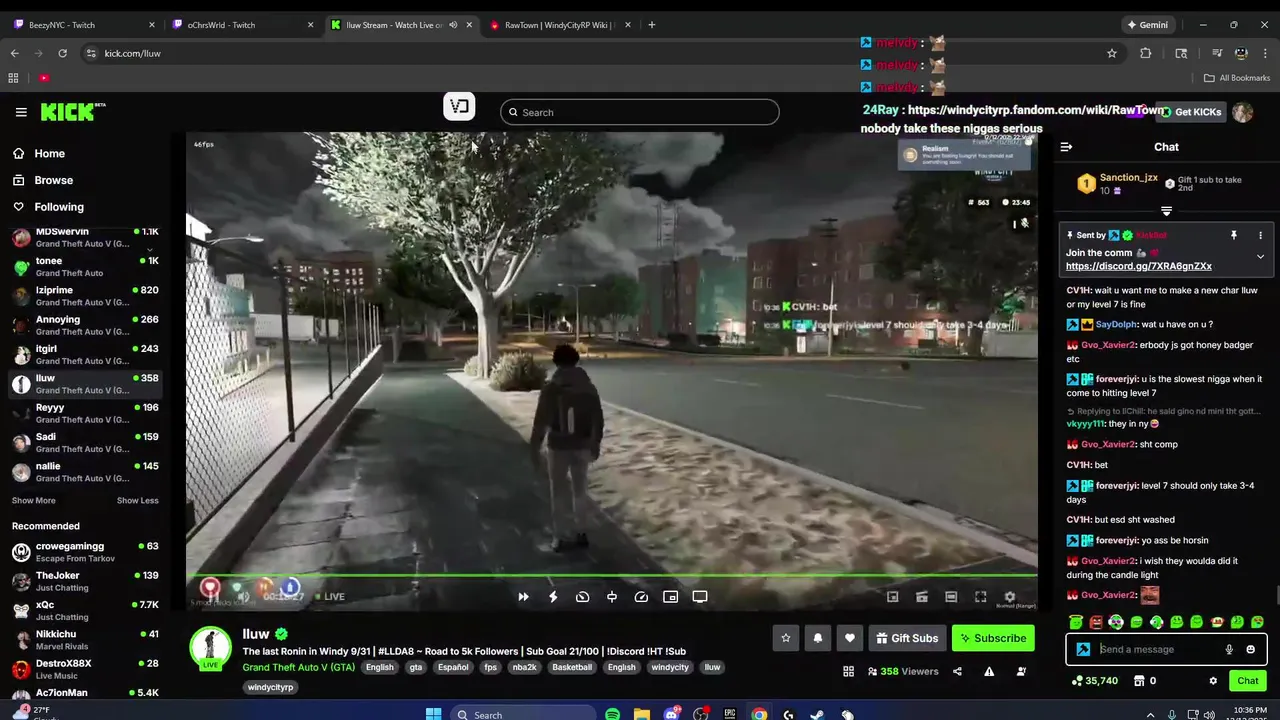Open the emoji picker in chat input

click(1250, 649)
